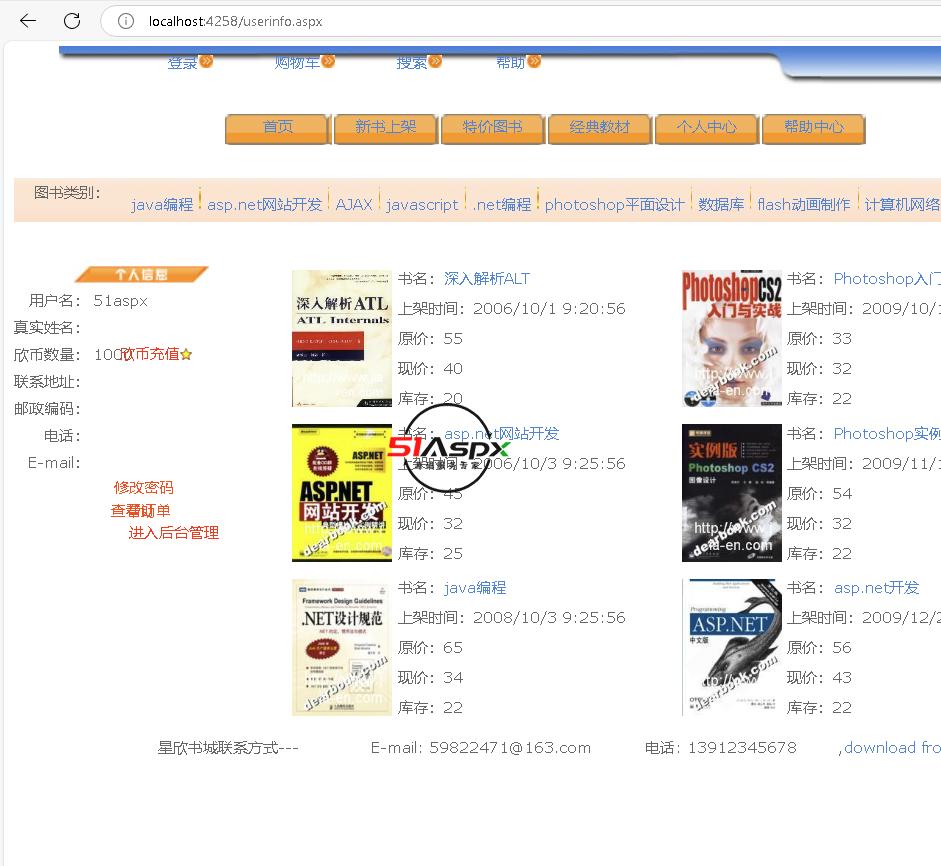Open the 深入解析ATL book cover thumbnail

coord(341,338)
